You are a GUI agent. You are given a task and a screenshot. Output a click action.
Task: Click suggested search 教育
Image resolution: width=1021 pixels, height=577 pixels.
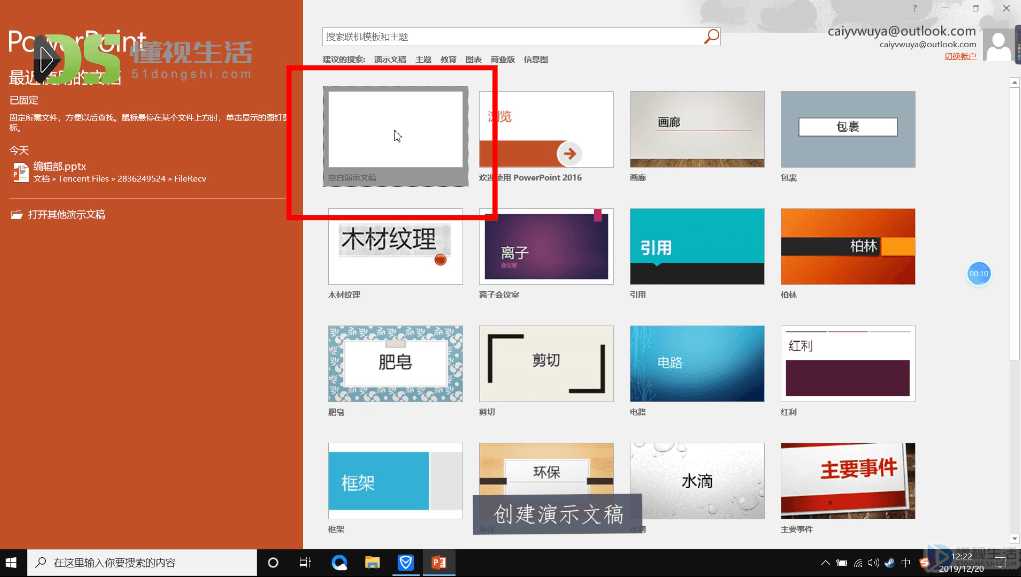click(x=448, y=59)
